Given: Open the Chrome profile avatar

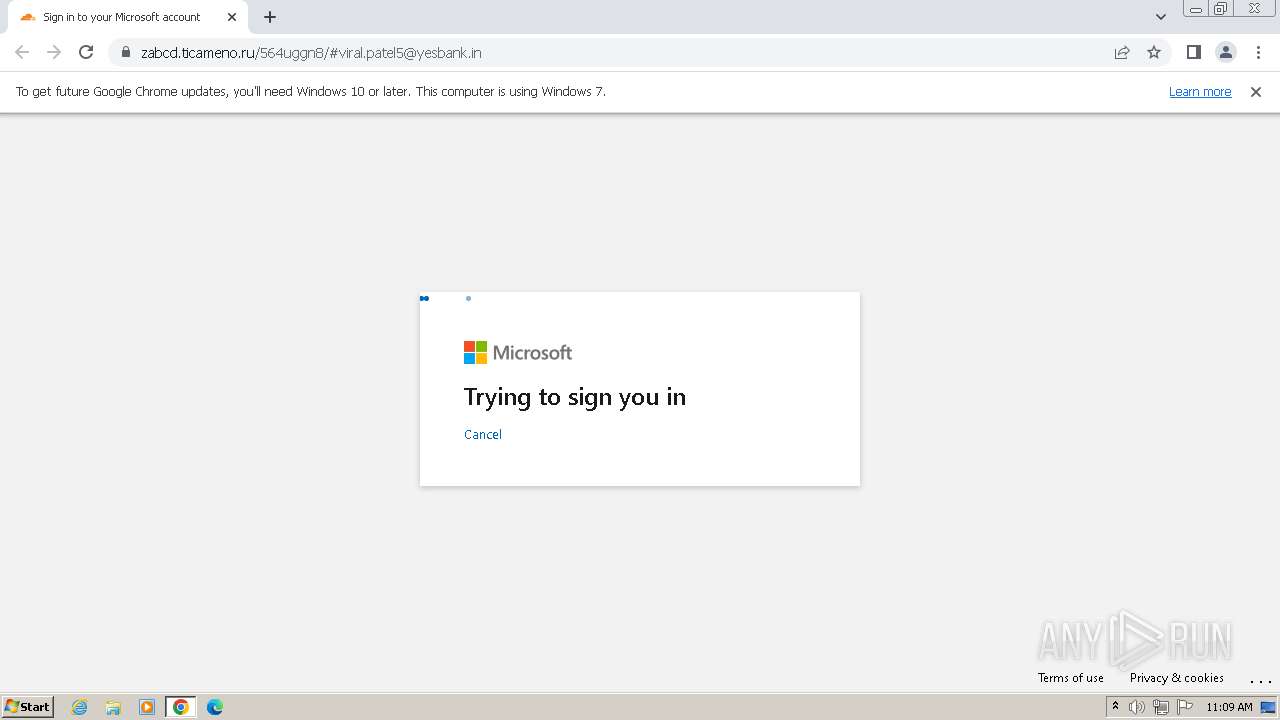Looking at the screenshot, I should tap(1225, 52).
